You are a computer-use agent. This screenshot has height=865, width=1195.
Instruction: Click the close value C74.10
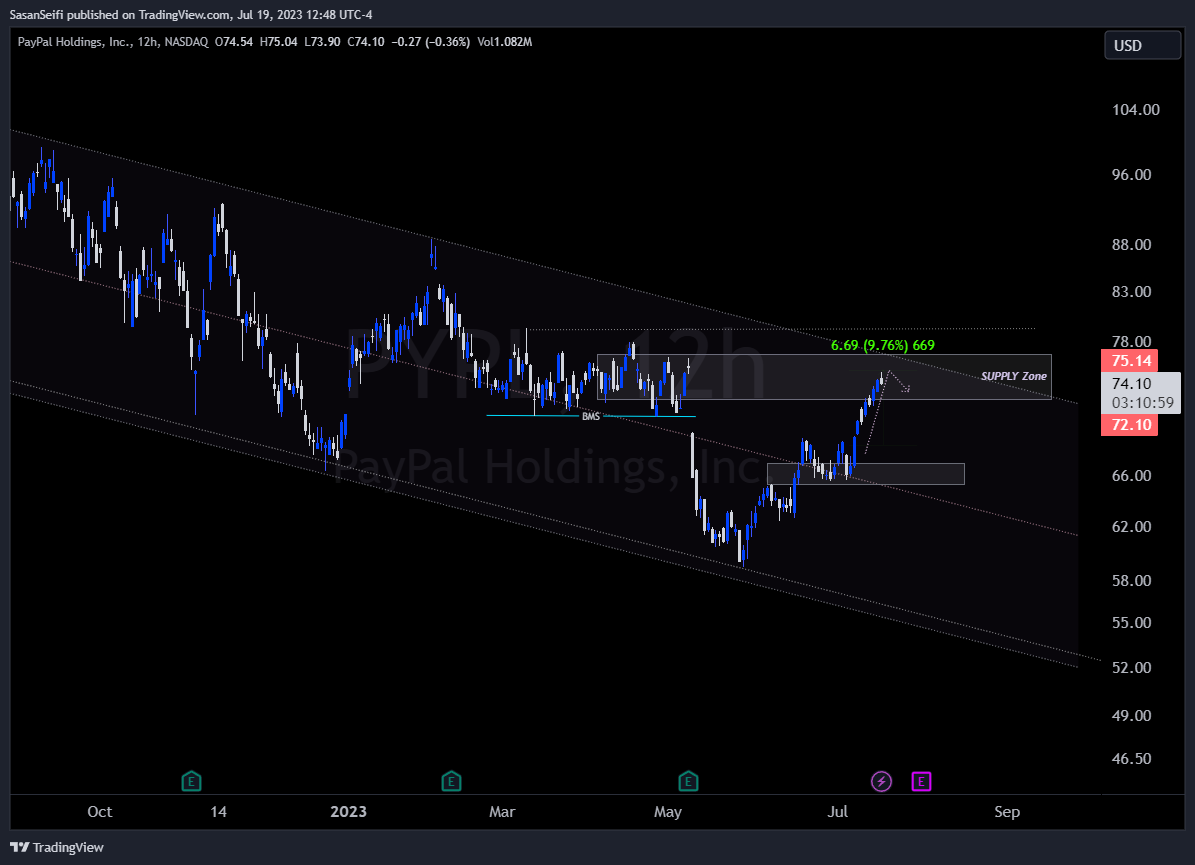(x=366, y=42)
